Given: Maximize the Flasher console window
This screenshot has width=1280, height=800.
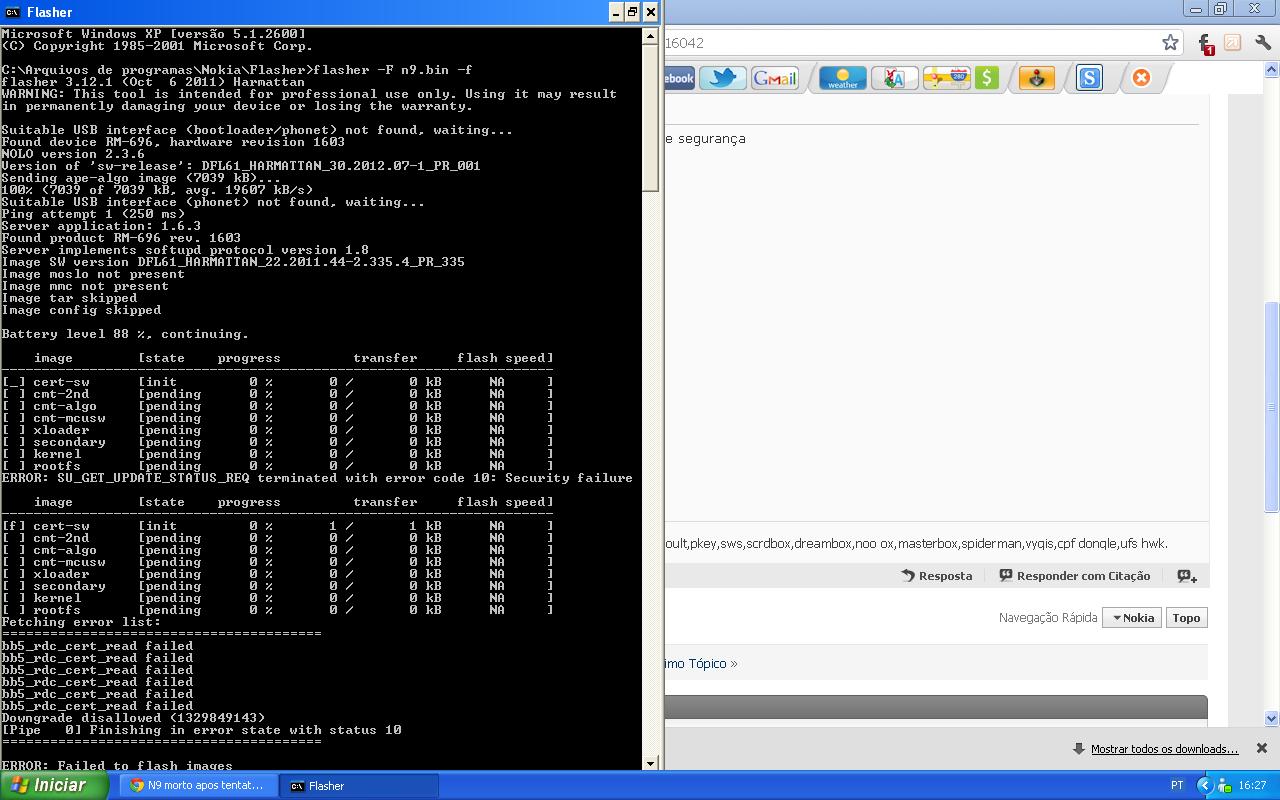Looking at the screenshot, I should point(632,12).
